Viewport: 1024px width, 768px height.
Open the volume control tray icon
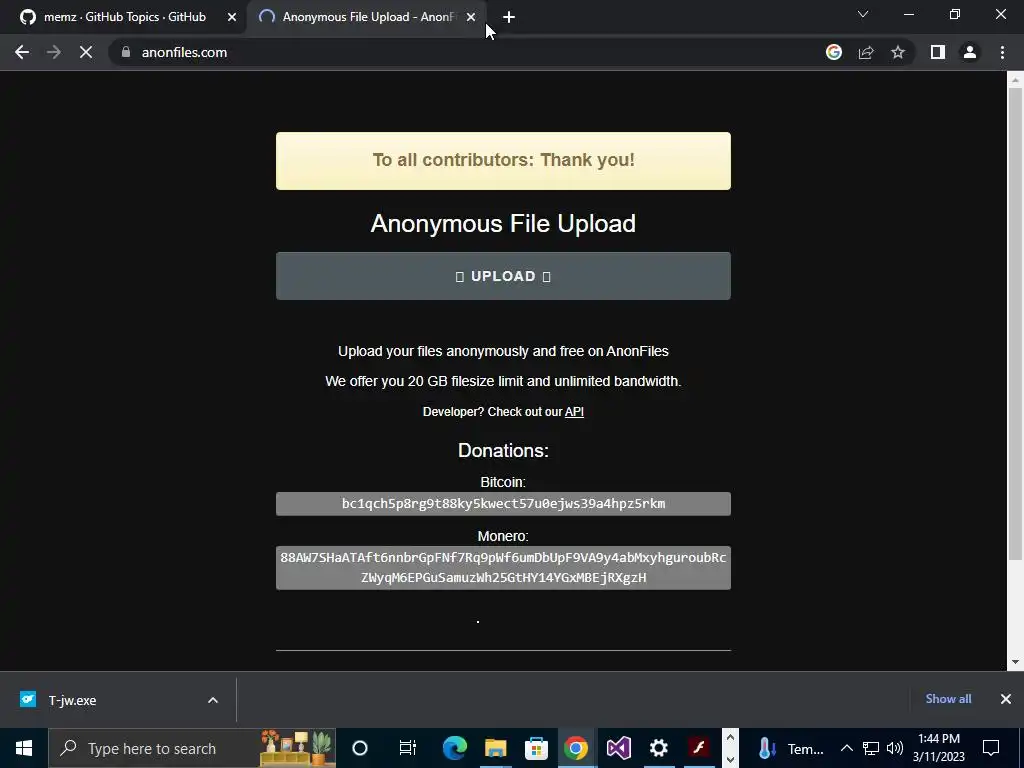(x=895, y=748)
